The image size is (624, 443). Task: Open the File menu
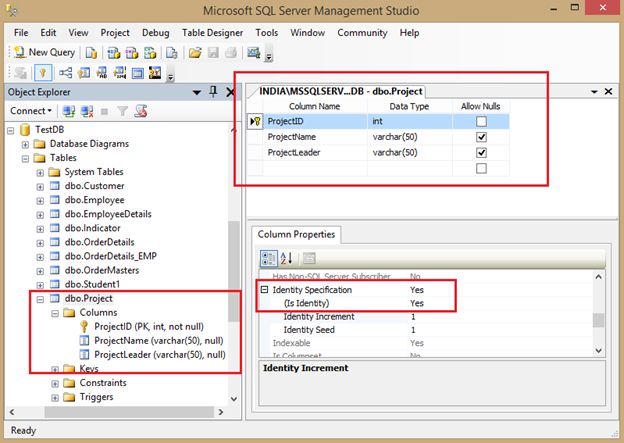tap(21, 33)
